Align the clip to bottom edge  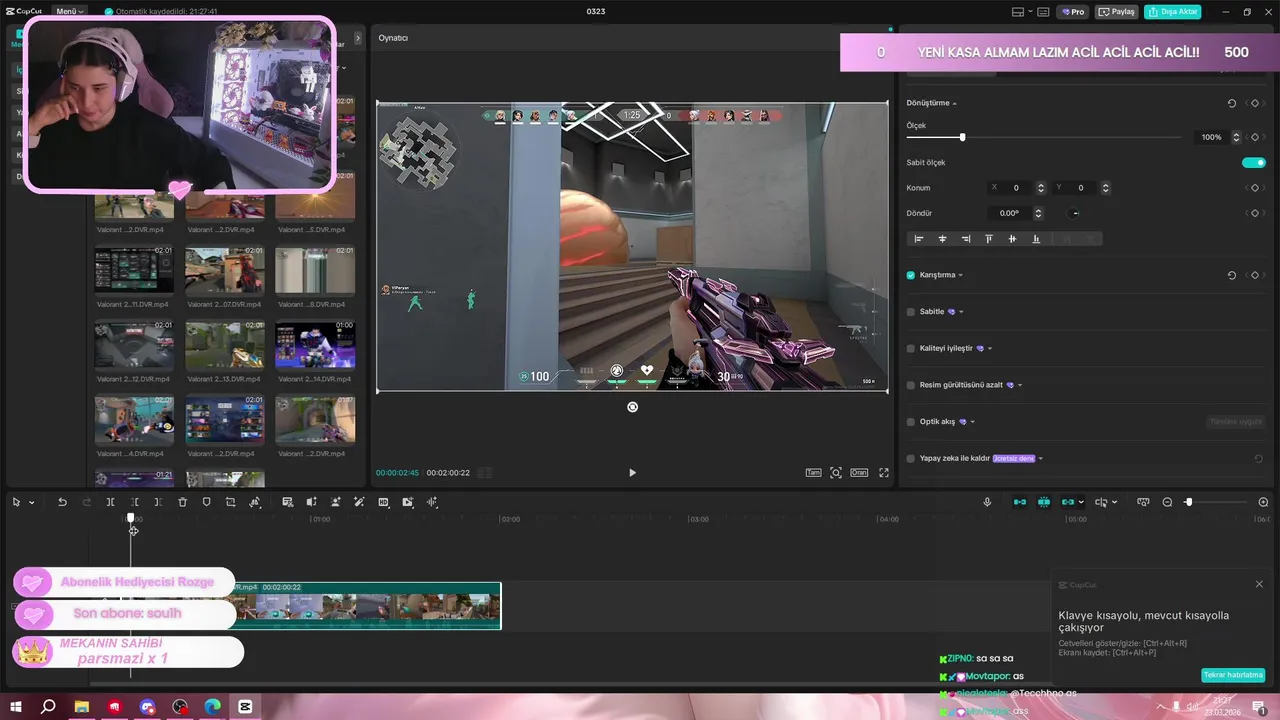(x=1036, y=239)
